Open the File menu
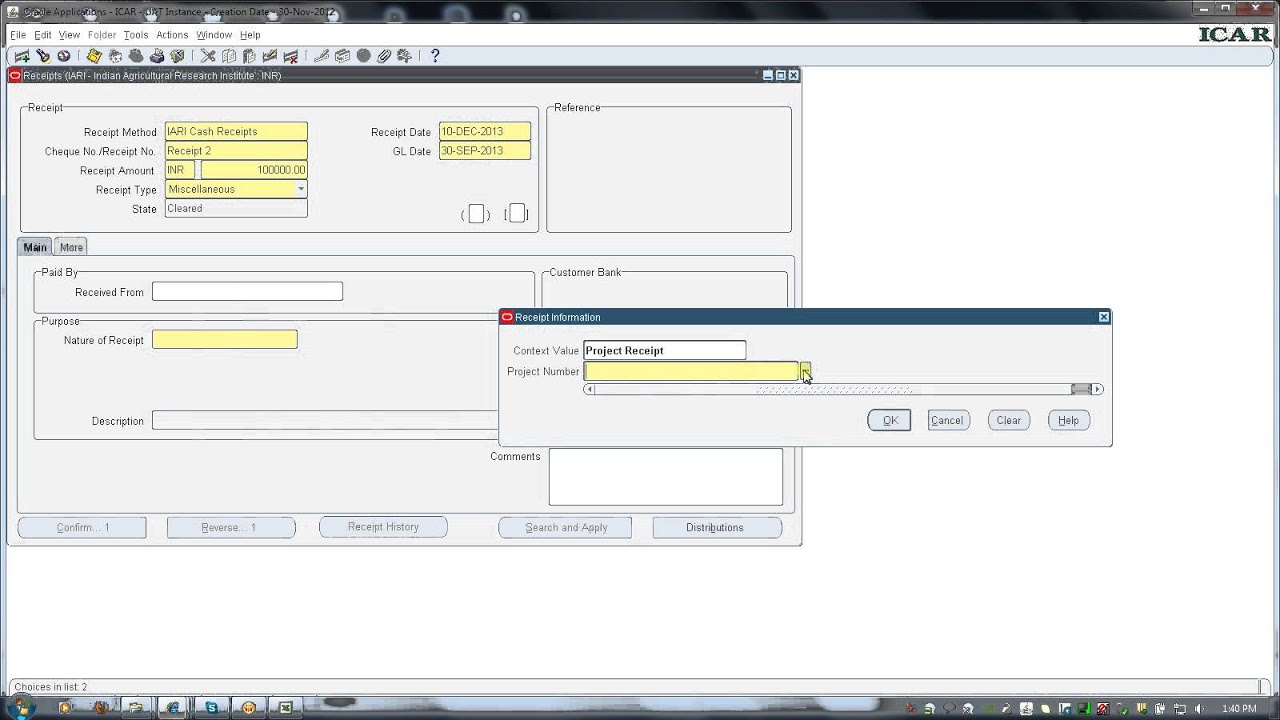The image size is (1280, 720). click(x=18, y=35)
